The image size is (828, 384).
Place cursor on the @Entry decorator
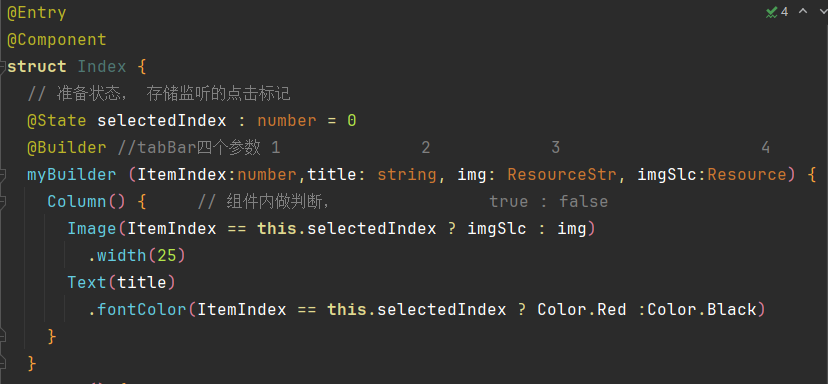click(36, 13)
